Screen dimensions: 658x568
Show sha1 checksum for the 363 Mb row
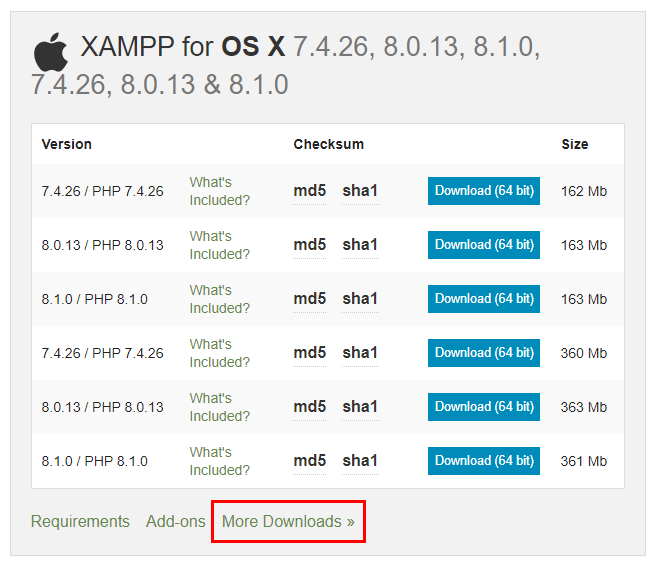coord(360,407)
